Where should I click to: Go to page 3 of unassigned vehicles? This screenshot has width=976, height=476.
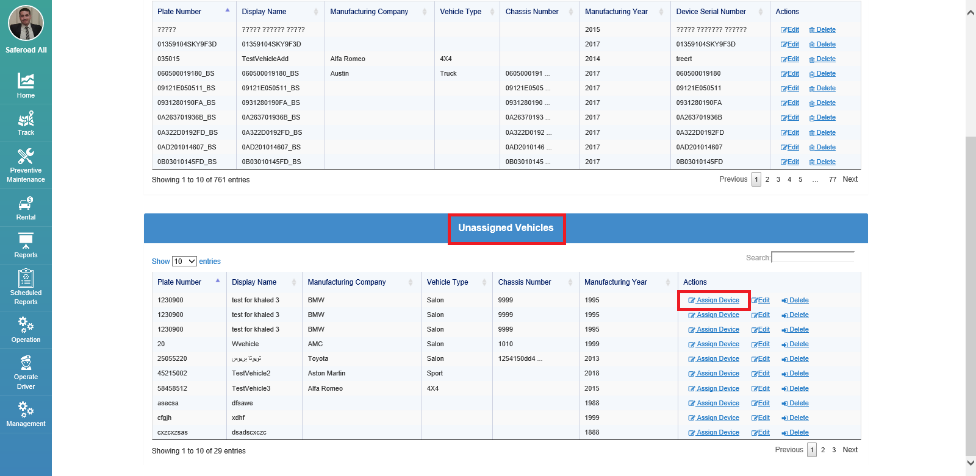click(x=834, y=450)
